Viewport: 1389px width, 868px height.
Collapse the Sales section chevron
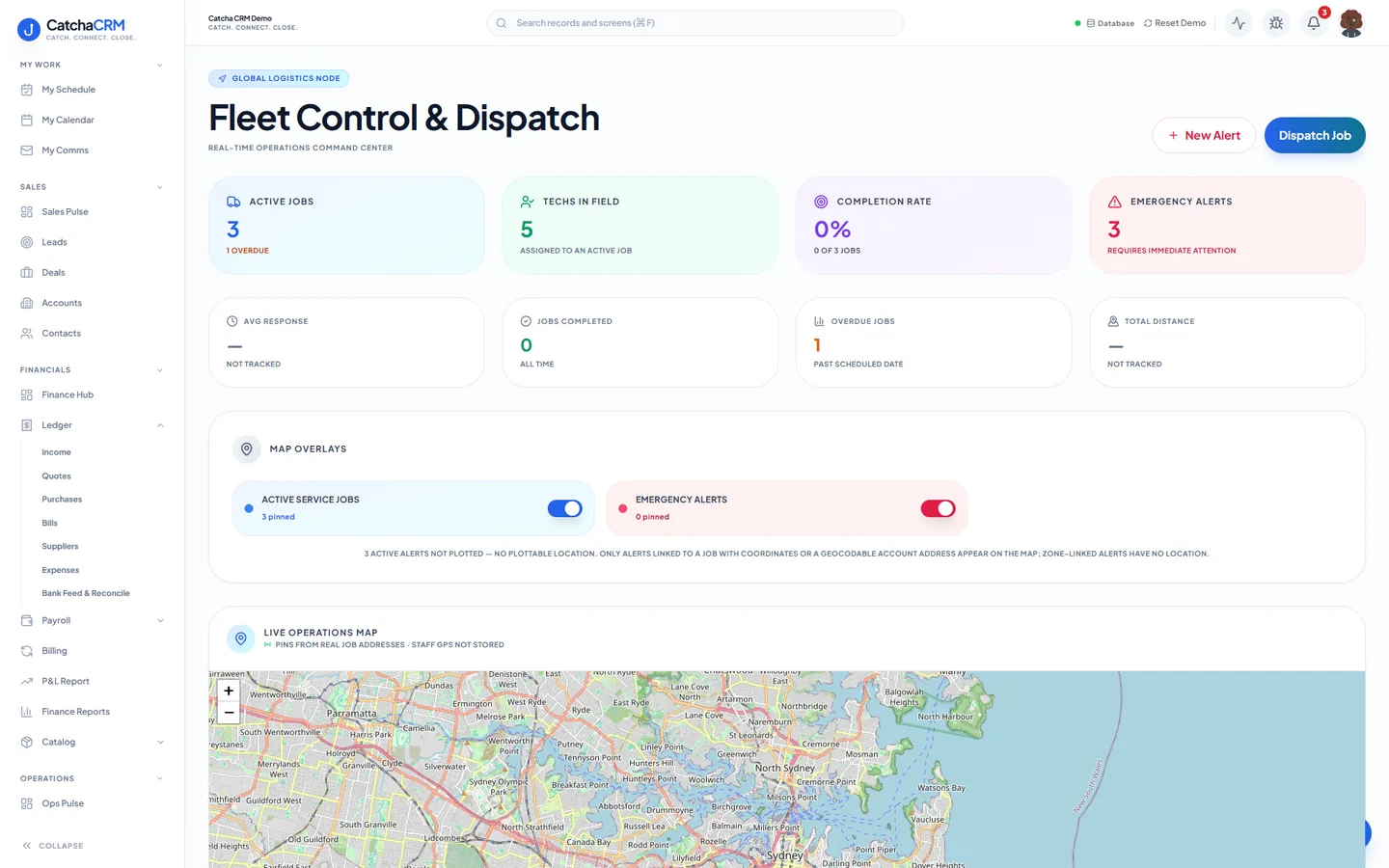[x=160, y=187]
